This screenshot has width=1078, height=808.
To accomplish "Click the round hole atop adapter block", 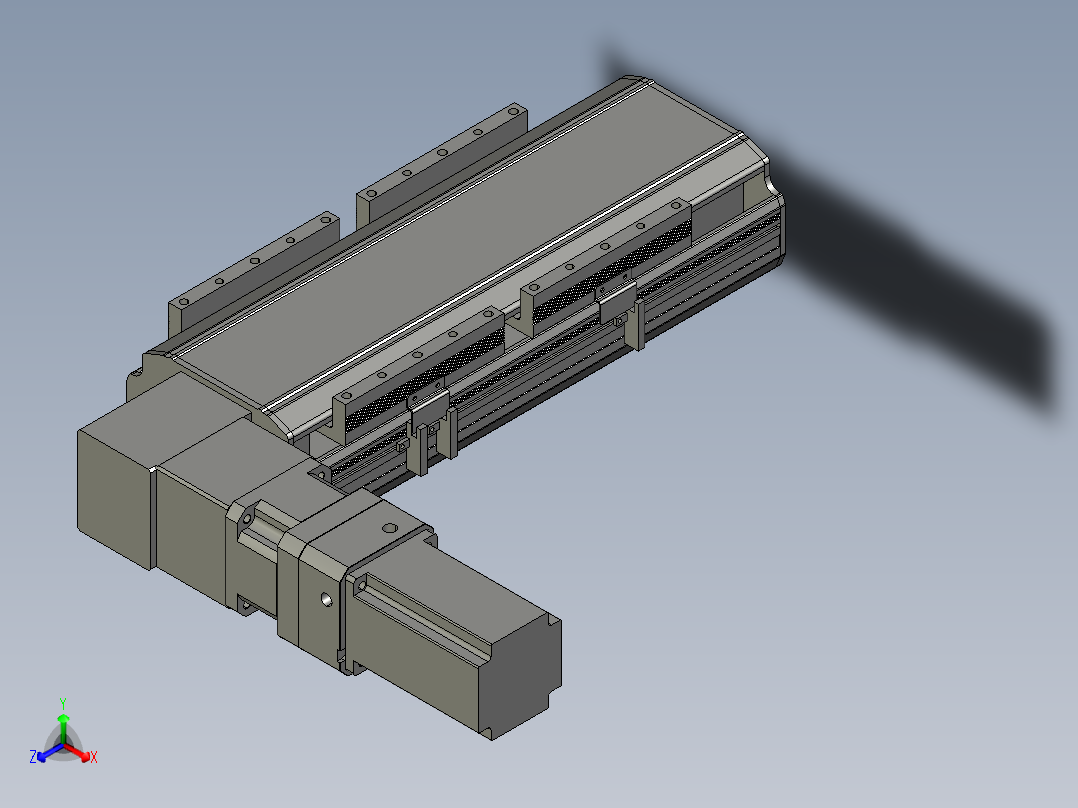I will point(389,529).
